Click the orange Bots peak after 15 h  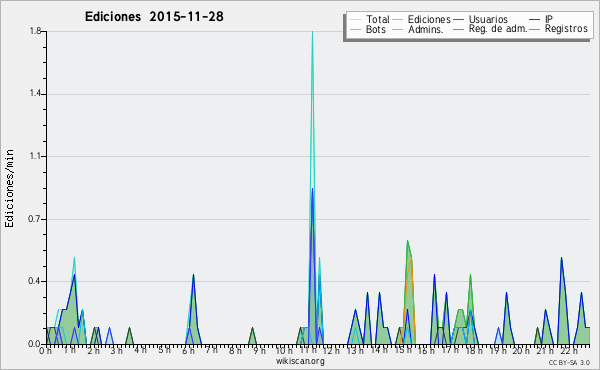point(411,258)
